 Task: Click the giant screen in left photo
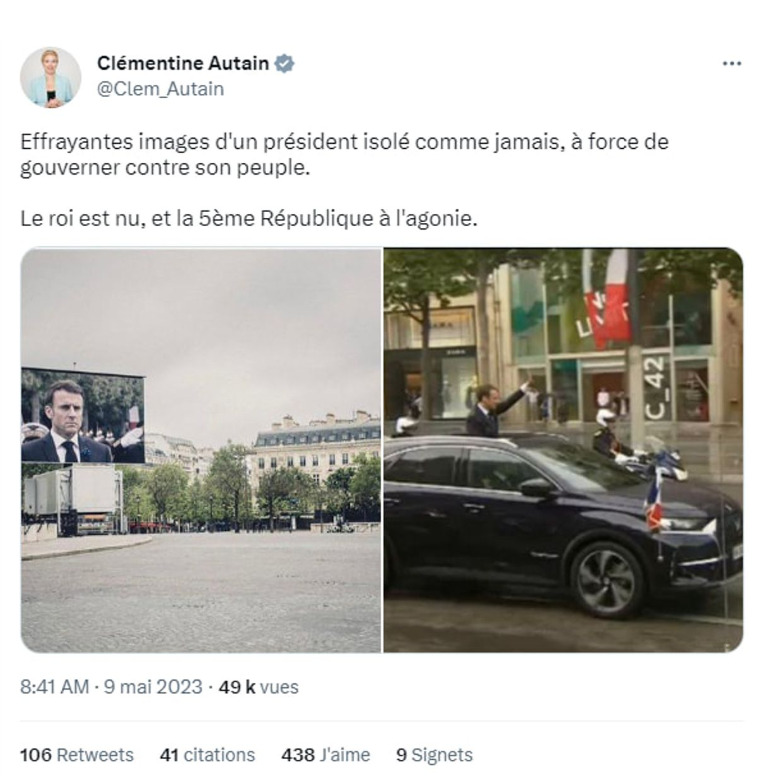tap(83, 416)
